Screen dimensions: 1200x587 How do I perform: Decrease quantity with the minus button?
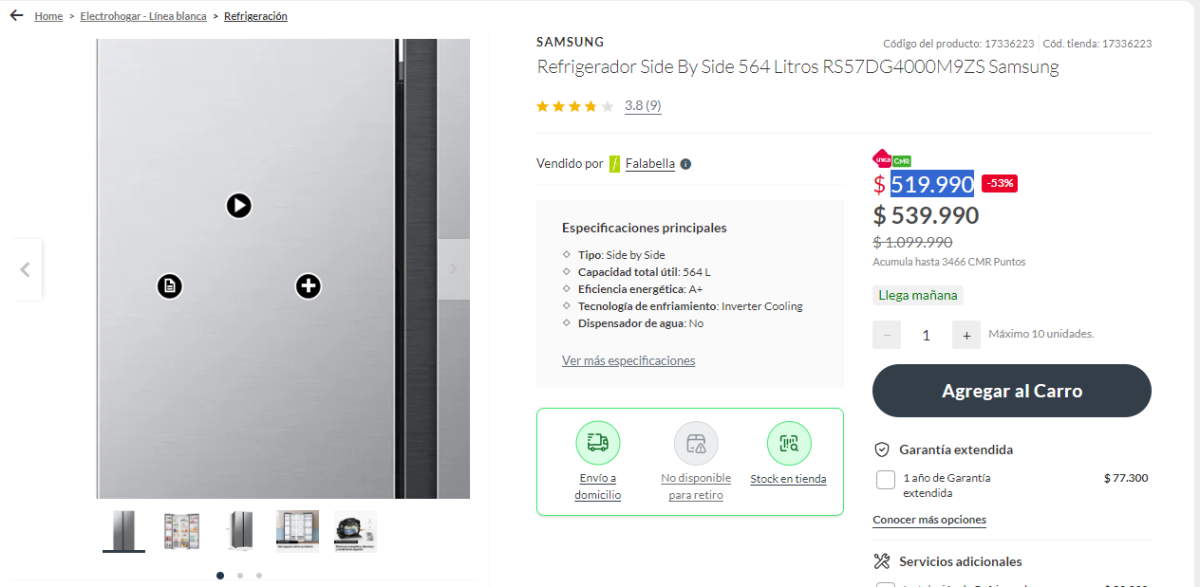(887, 335)
